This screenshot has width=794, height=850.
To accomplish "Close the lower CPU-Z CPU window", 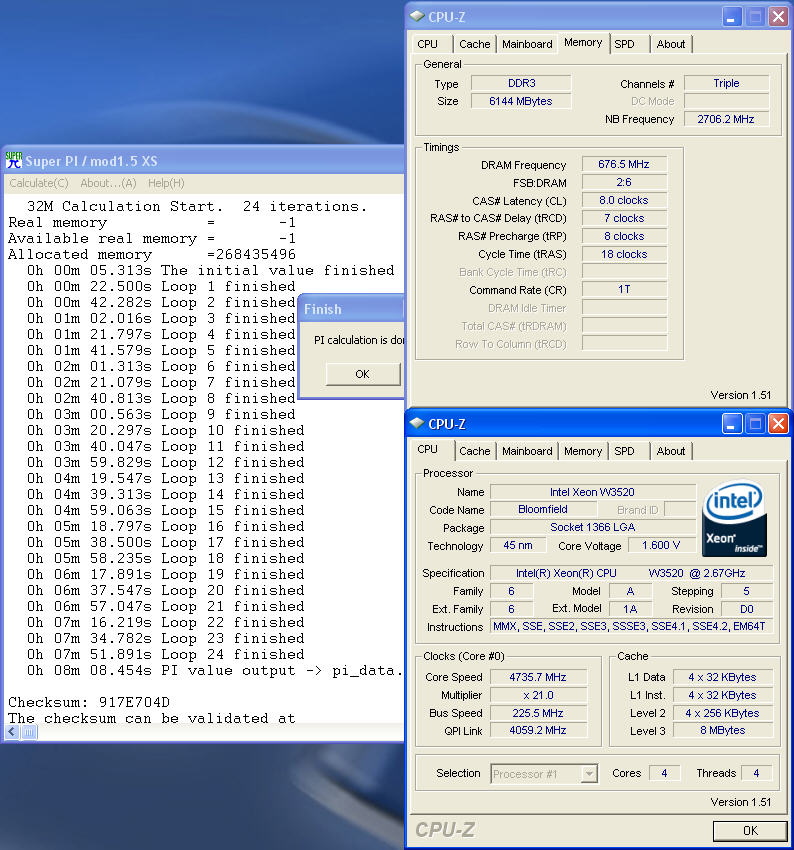I will (x=778, y=424).
